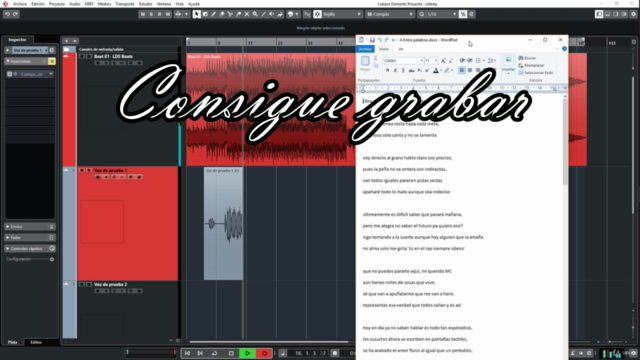The image size is (640, 360).
Task: Apply underline (S) formatting in WordPad
Action: pos(403,71)
